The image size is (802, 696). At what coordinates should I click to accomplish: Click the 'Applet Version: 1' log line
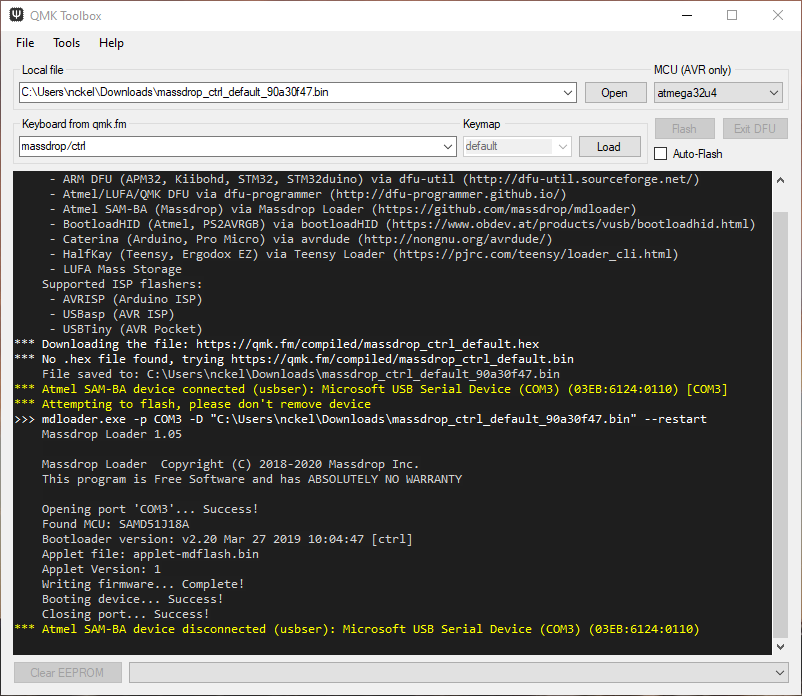(x=101, y=569)
